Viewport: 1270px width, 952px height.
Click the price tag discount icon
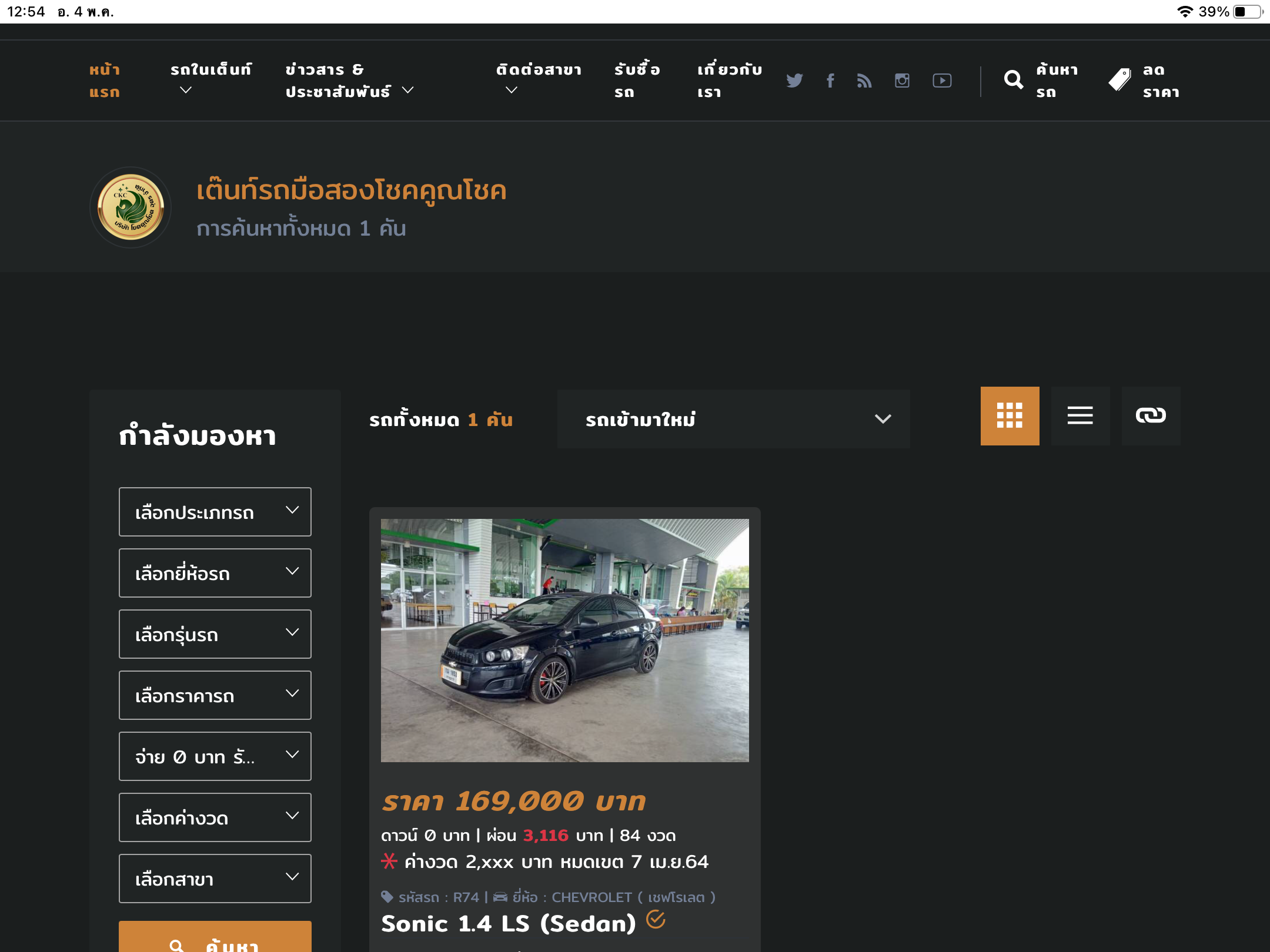coord(1119,80)
